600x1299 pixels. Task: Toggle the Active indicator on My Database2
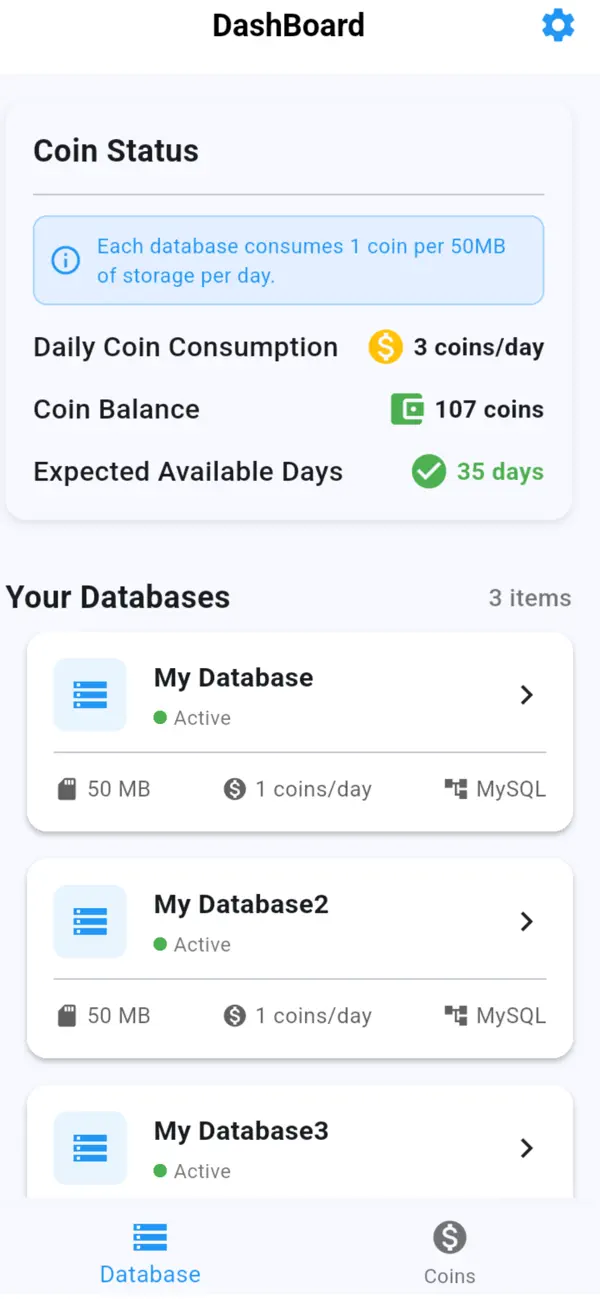[x=160, y=944]
